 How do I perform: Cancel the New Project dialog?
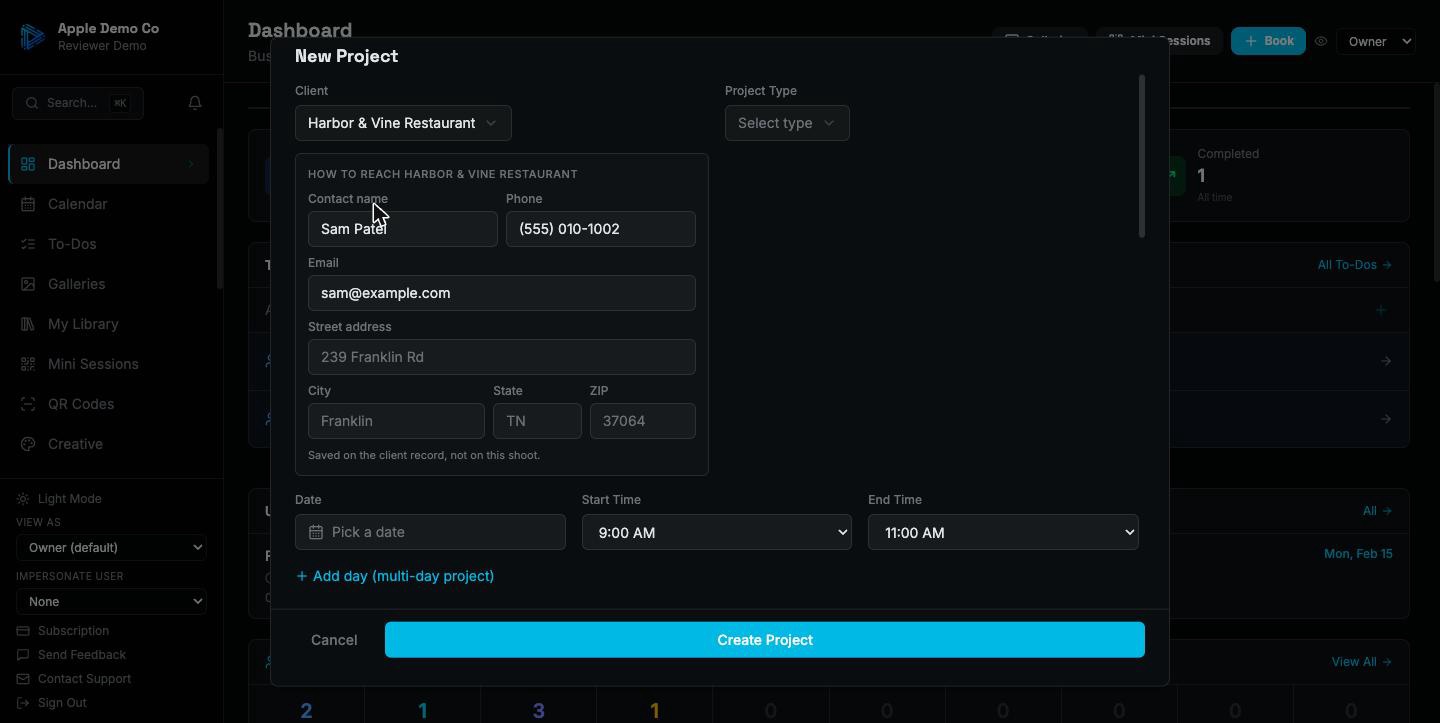click(x=334, y=640)
